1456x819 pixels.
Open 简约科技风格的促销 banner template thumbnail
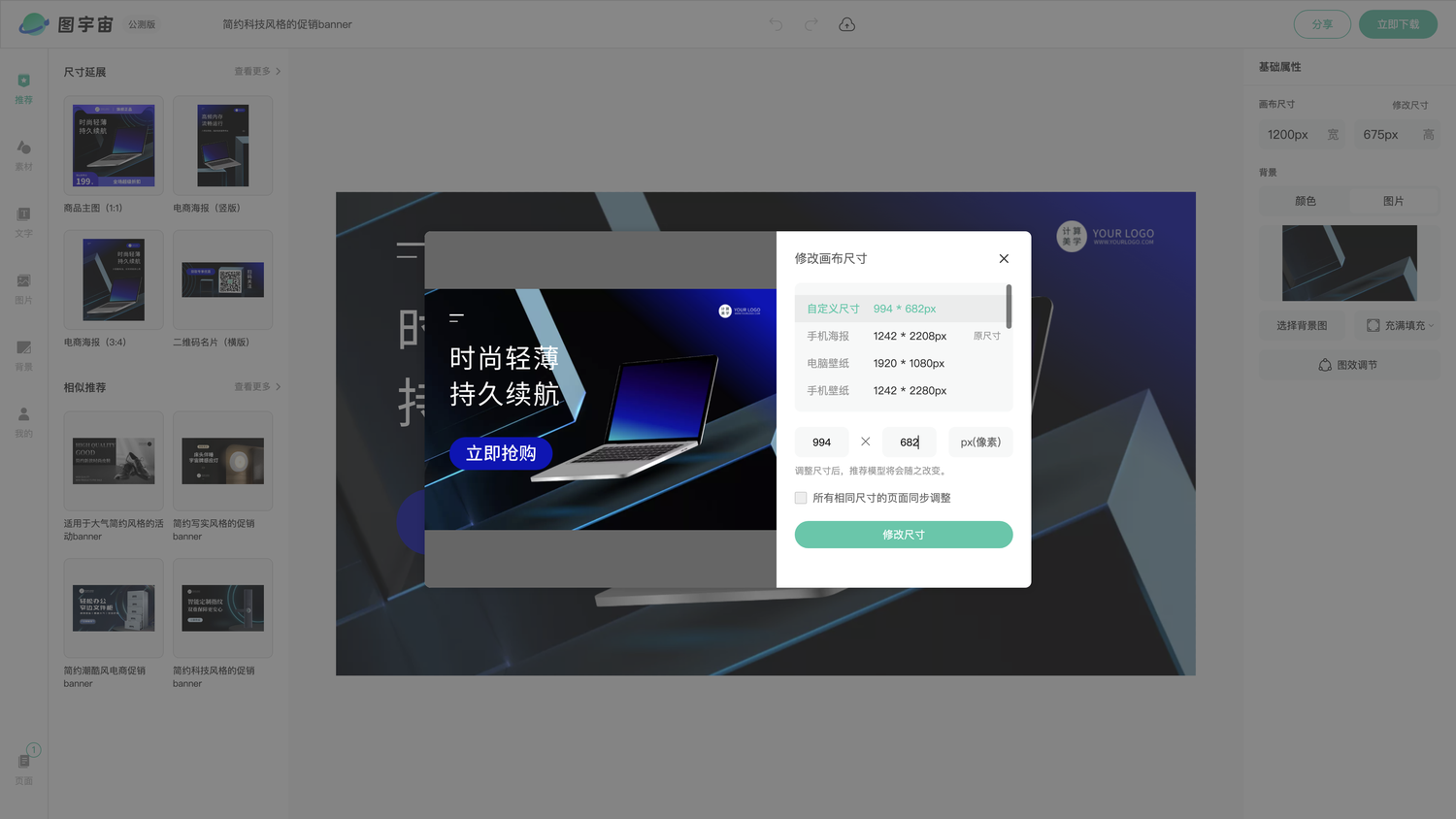222,608
